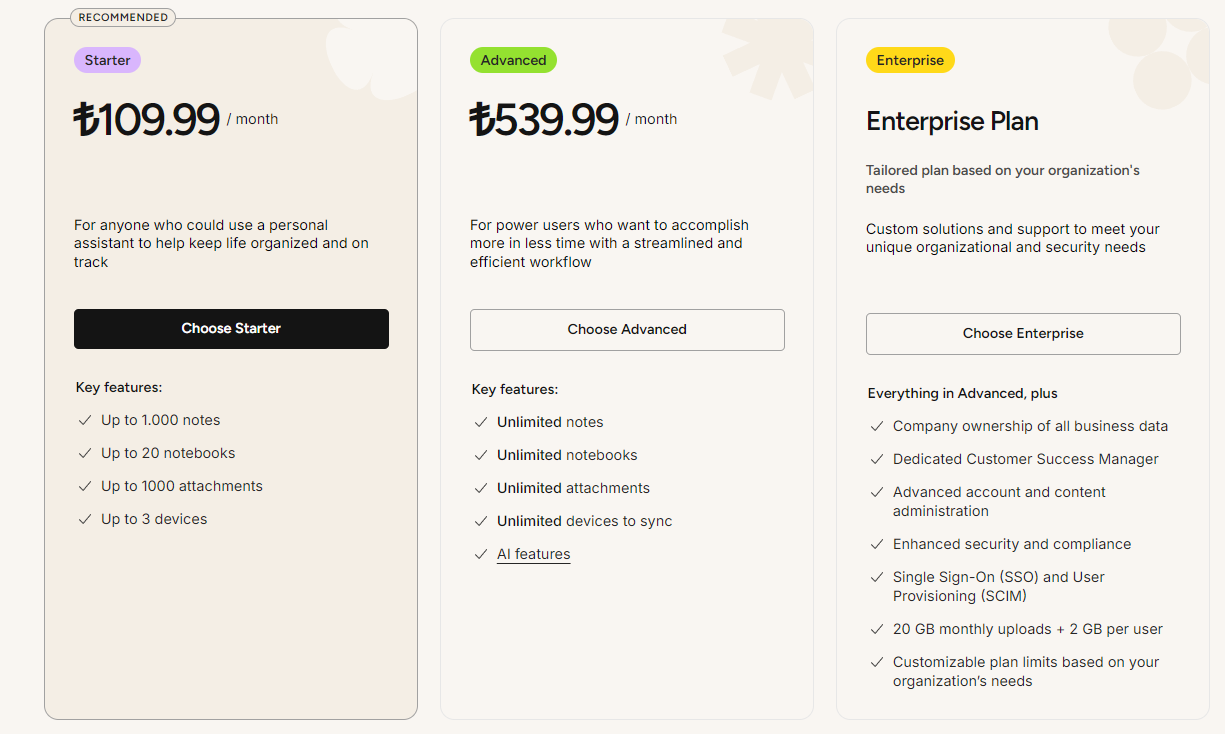Click checkmark beside Unlimited devices to sync
Viewport: 1225px width, 734px height.
click(481, 522)
